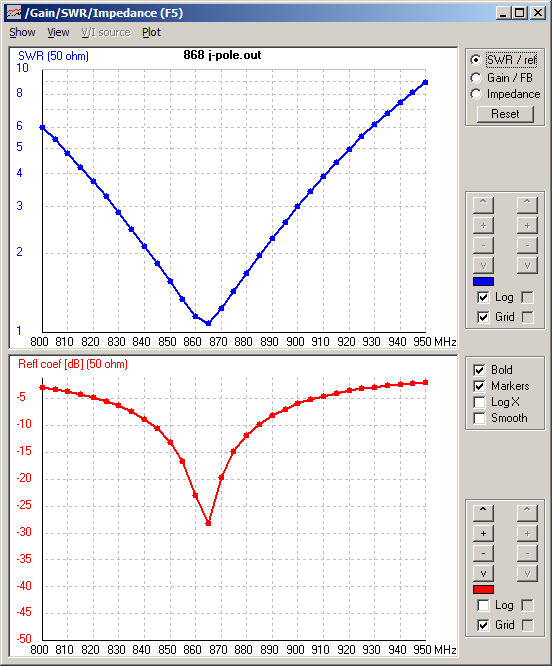Open the Plot menu

coord(151,32)
